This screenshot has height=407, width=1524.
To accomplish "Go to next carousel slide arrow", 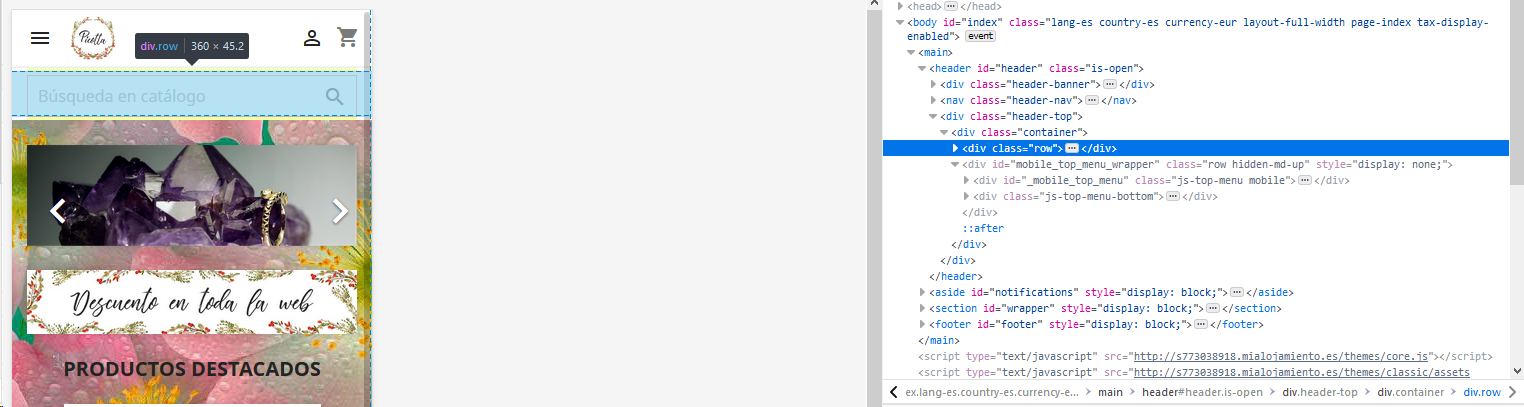I will 340,210.
